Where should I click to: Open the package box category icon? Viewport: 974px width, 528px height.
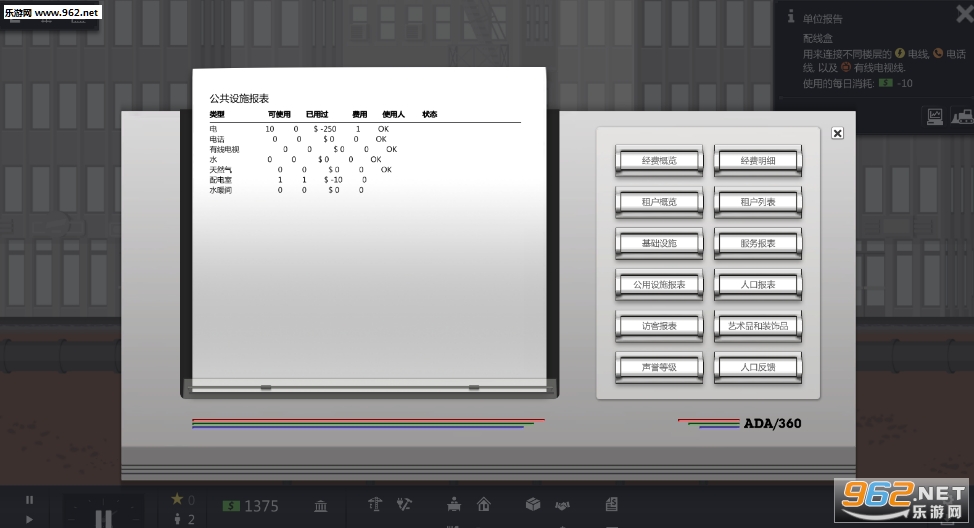coord(533,504)
